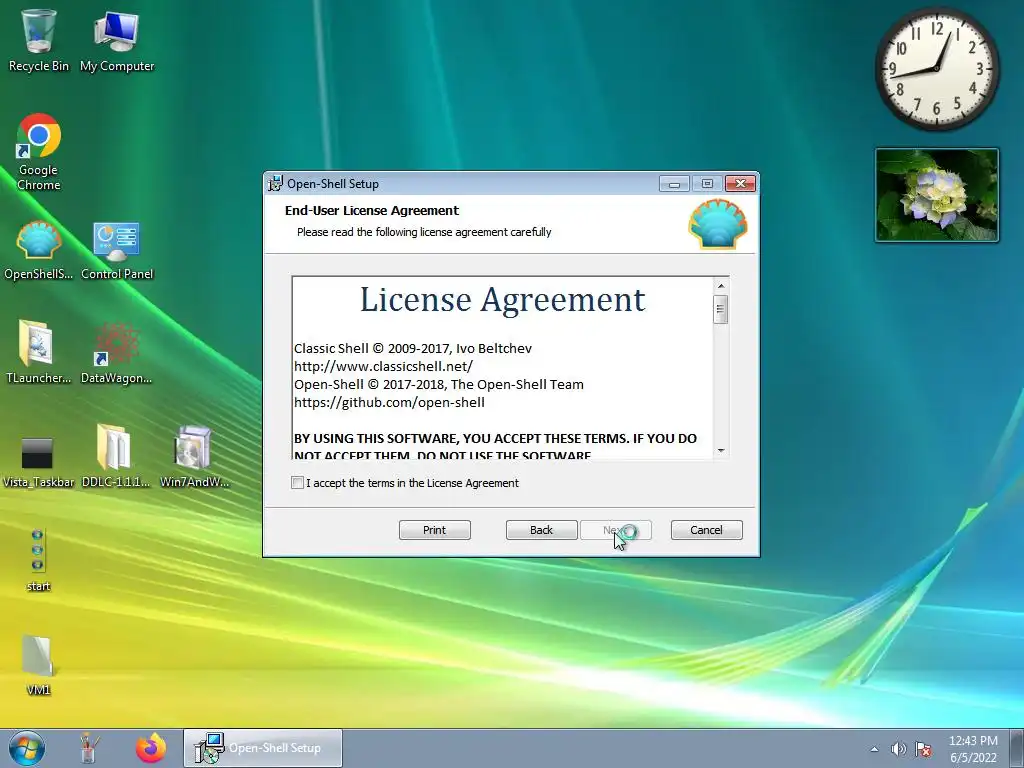This screenshot has width=1024, height=768.
Task: Click the https://github.com/open-shell text
Action: pos(389,402)
